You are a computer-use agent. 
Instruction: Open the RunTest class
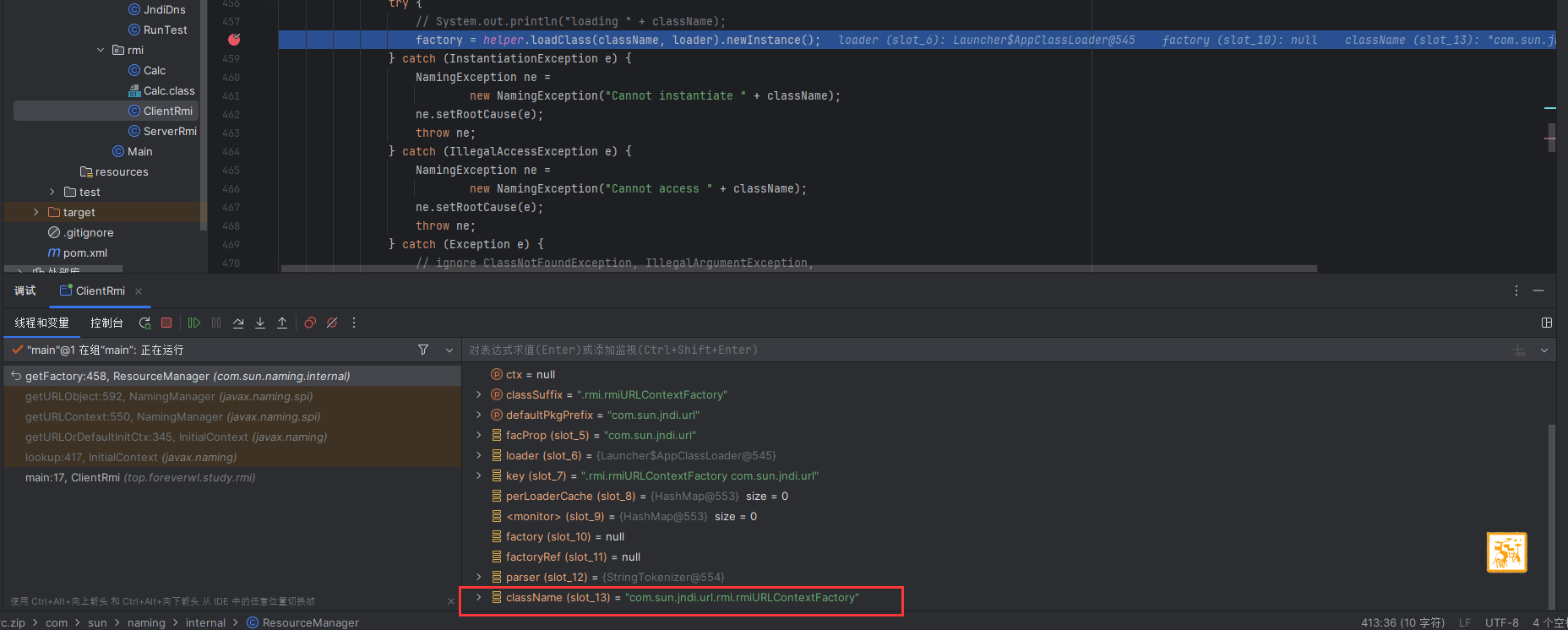pyautogui.click(x=158, y=30)
